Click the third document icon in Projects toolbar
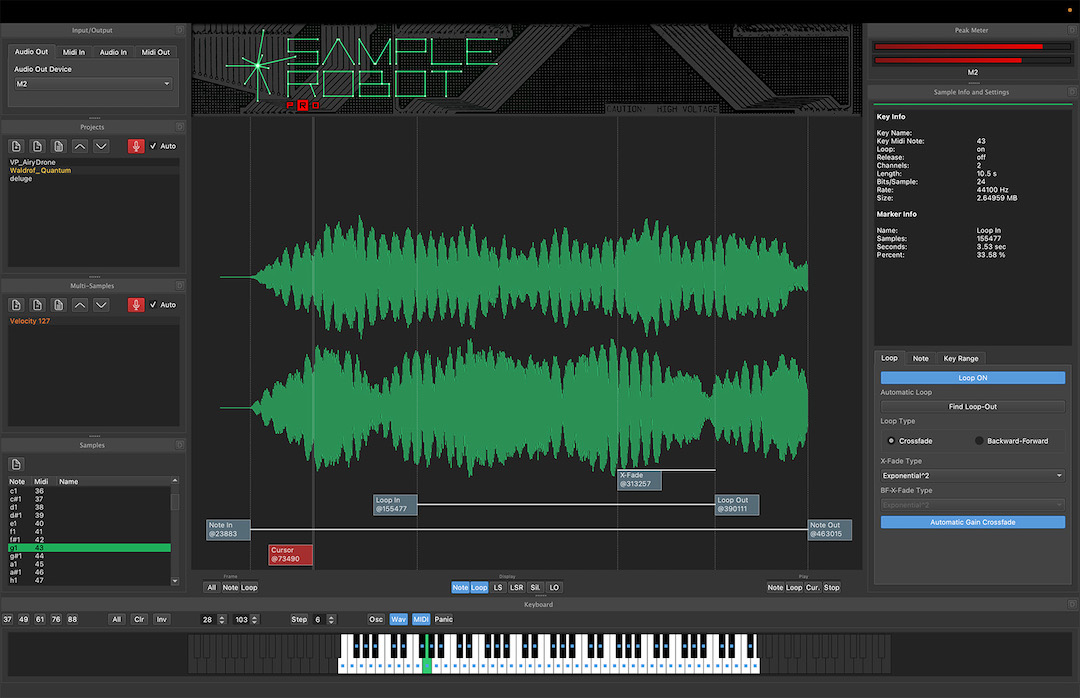 [x=58, y=146]
